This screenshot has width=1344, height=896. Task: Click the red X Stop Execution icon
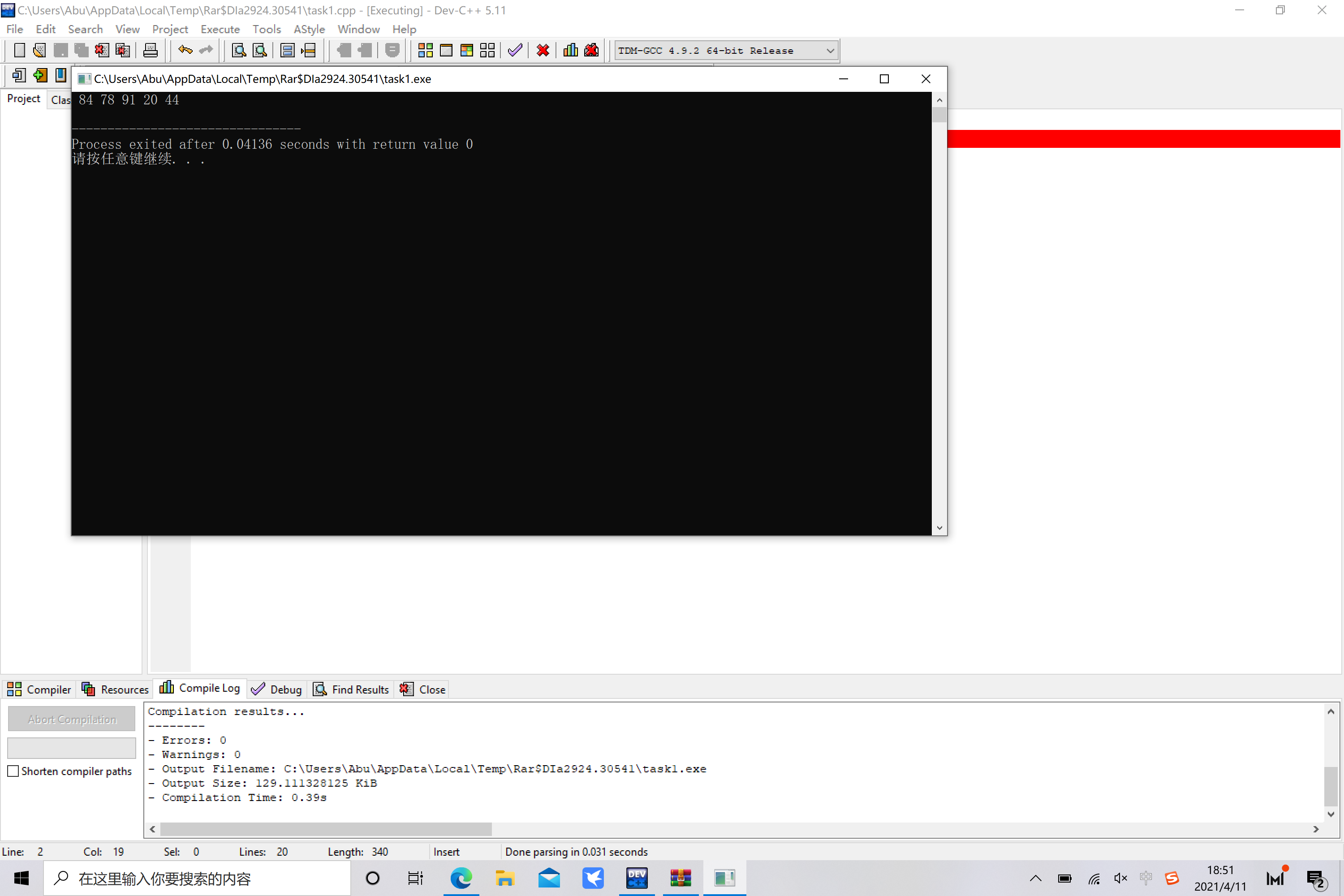[x=543, y=50]
